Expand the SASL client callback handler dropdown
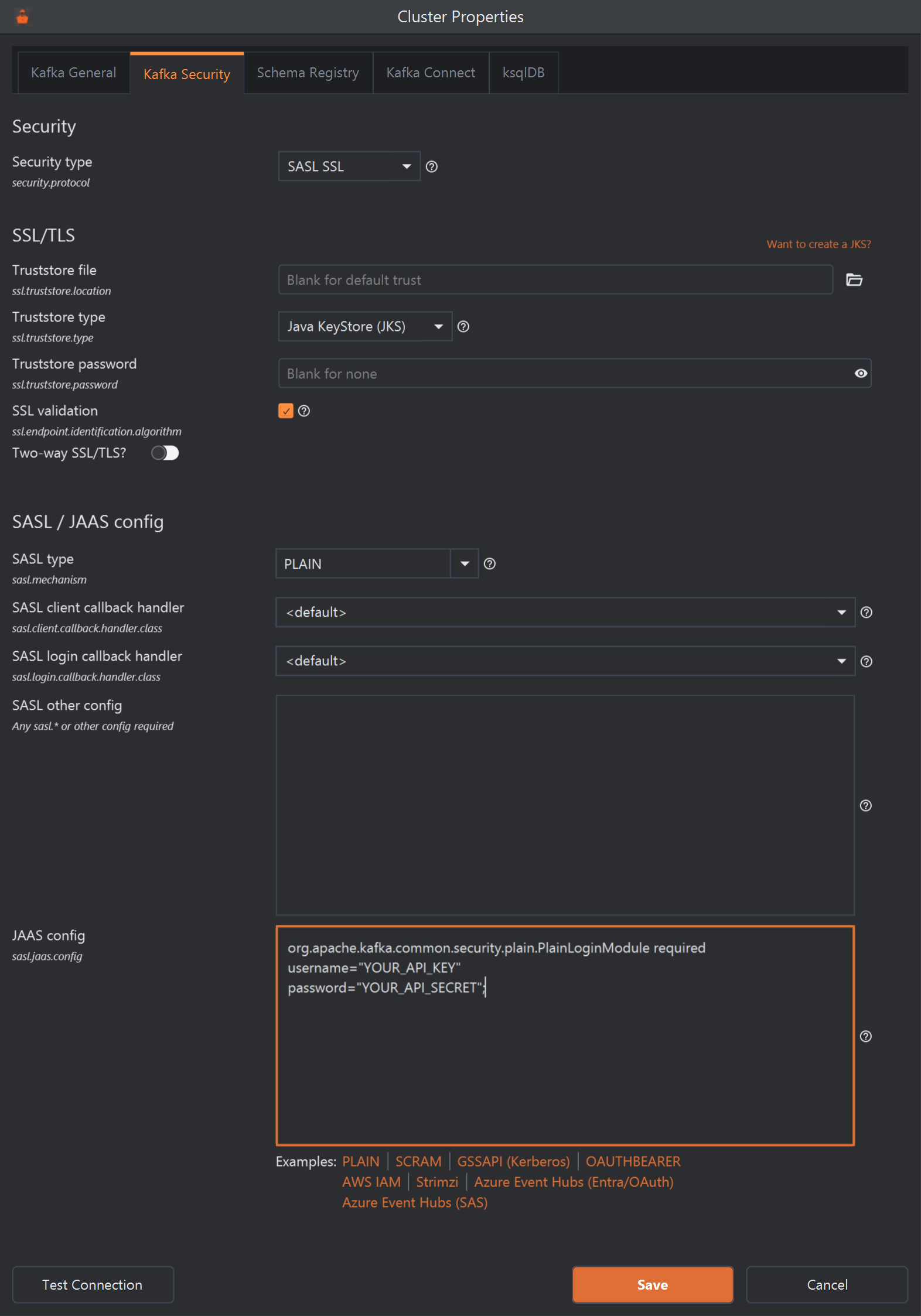Image resolution: width=921 pixels, height=1316 pixels. (565, 613)
